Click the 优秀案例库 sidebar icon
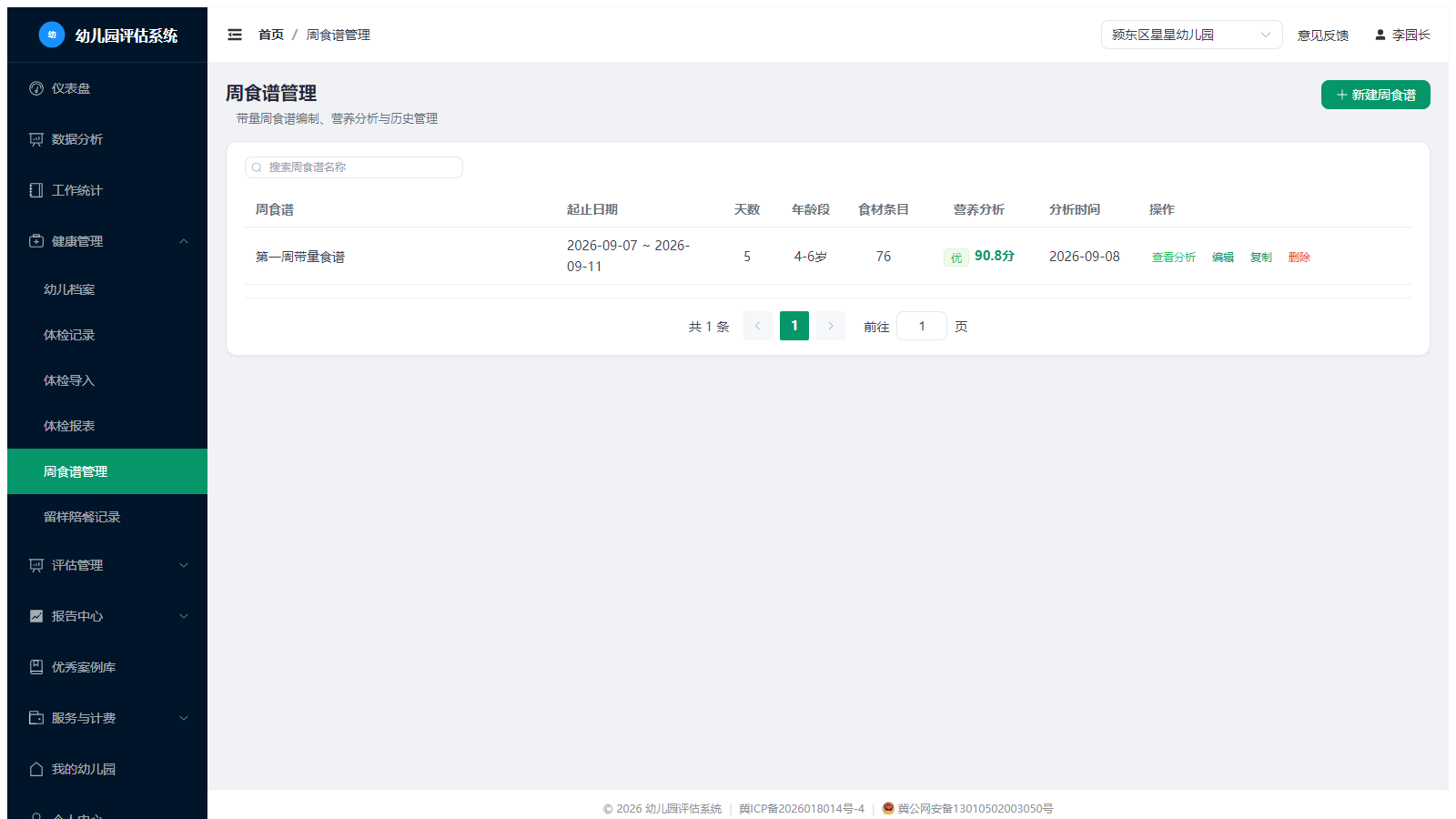Screen dimensions: 1456x819 36,667
